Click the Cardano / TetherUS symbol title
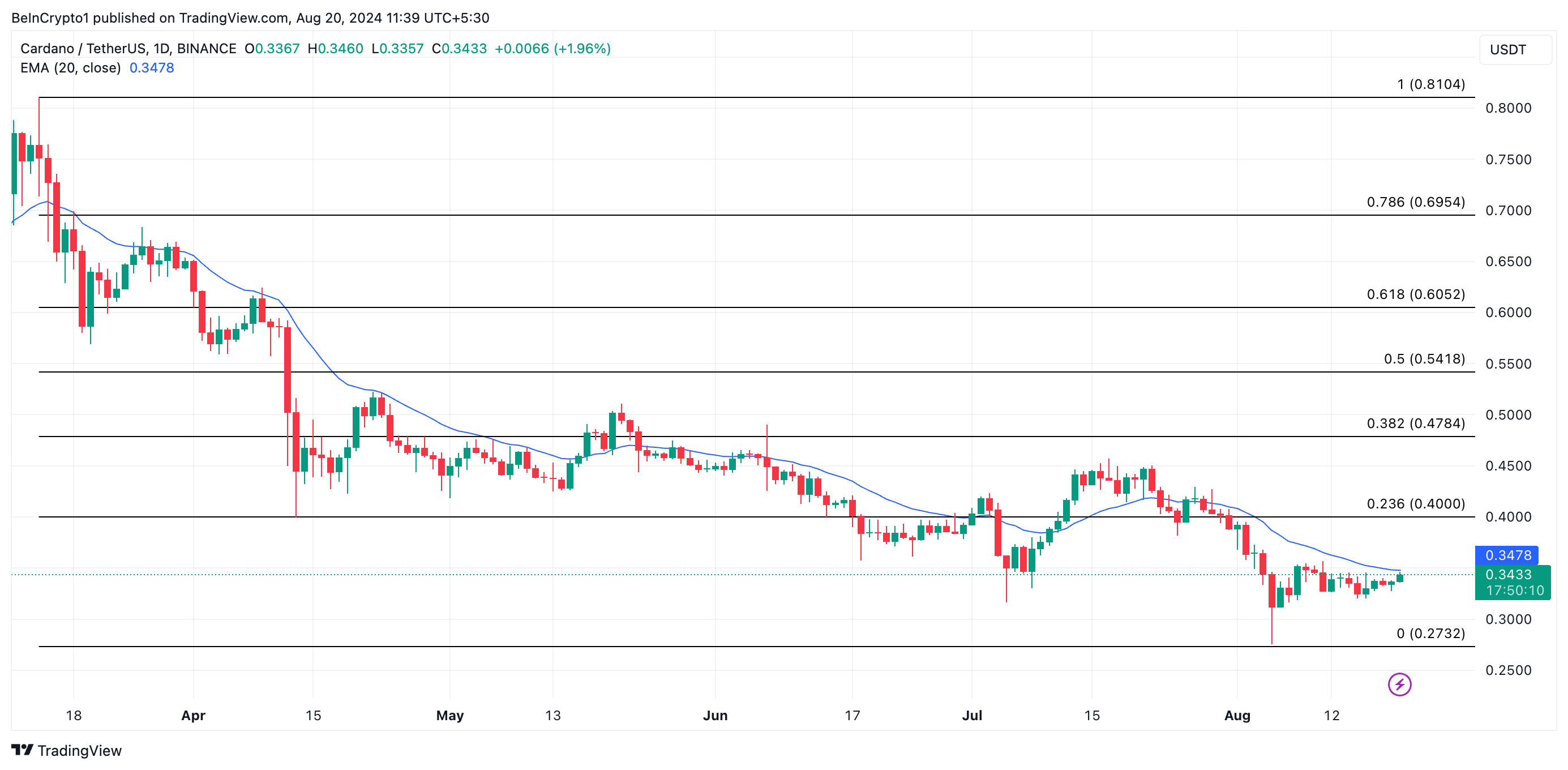Screen dimensions: 1568x770 click(x=84, y=48)
